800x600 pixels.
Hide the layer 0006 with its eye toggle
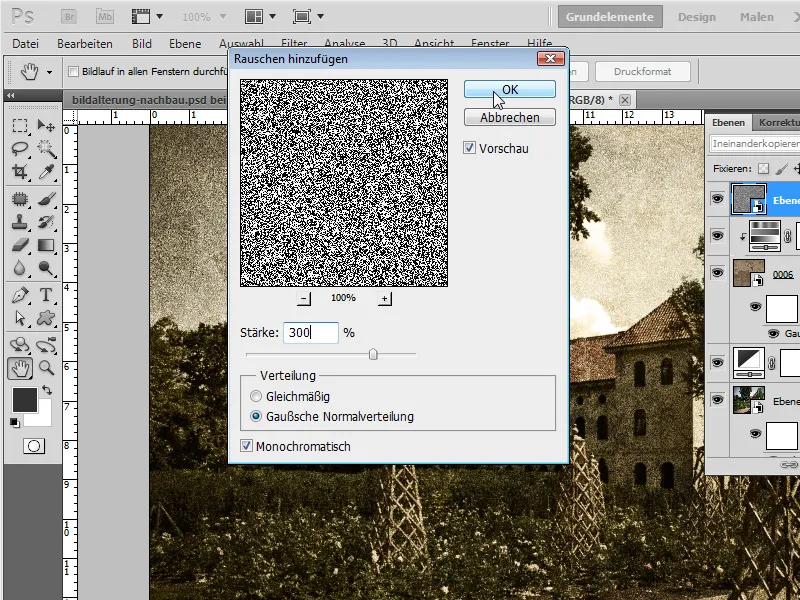(716, 272)
